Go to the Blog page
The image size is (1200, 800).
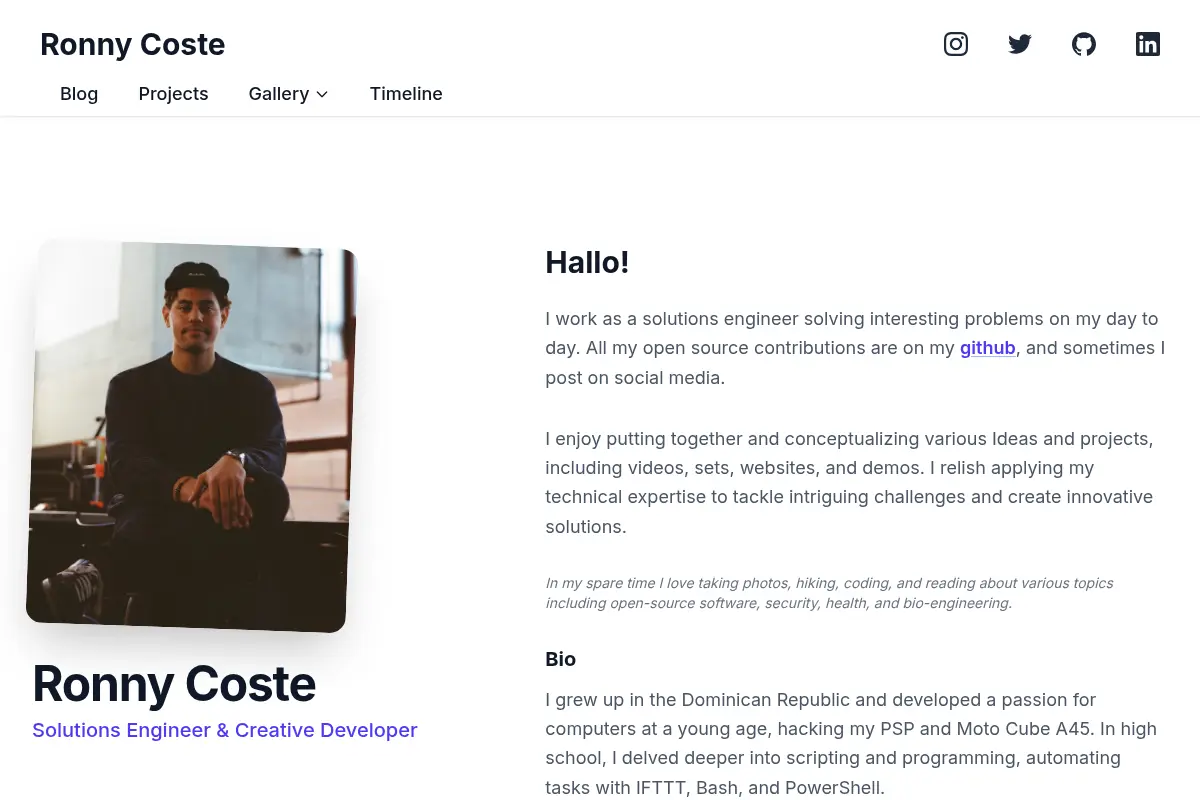79,94
